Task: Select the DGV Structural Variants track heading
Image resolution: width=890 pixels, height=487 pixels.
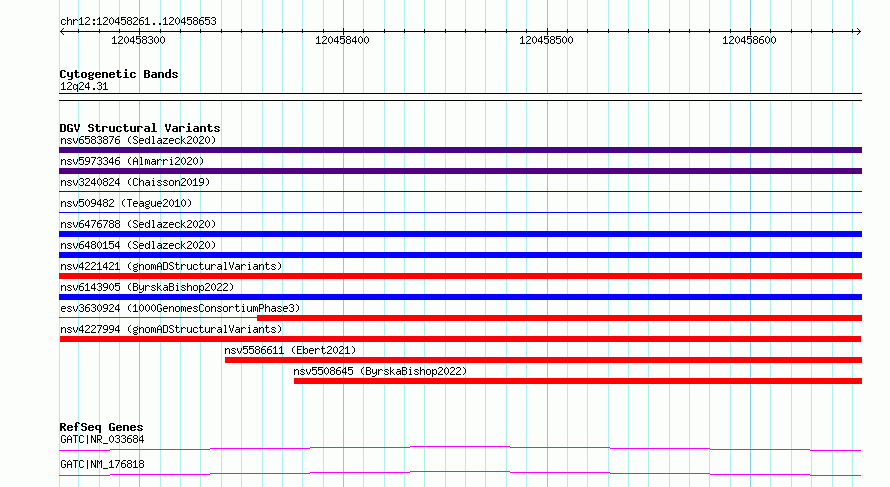Action: pyautogui.click(x=140, y=128)
